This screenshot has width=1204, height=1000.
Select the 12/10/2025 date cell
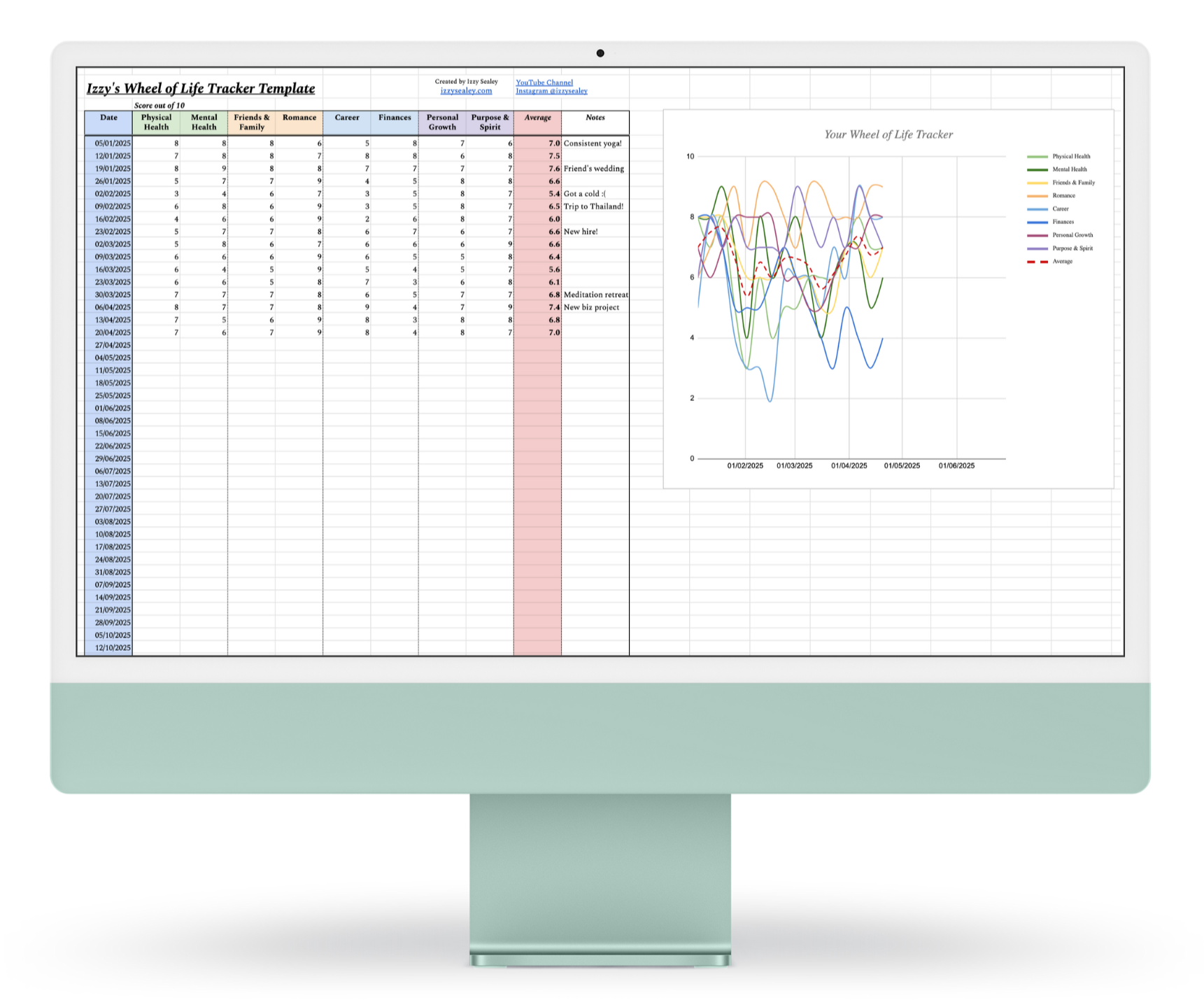(108, 647)
